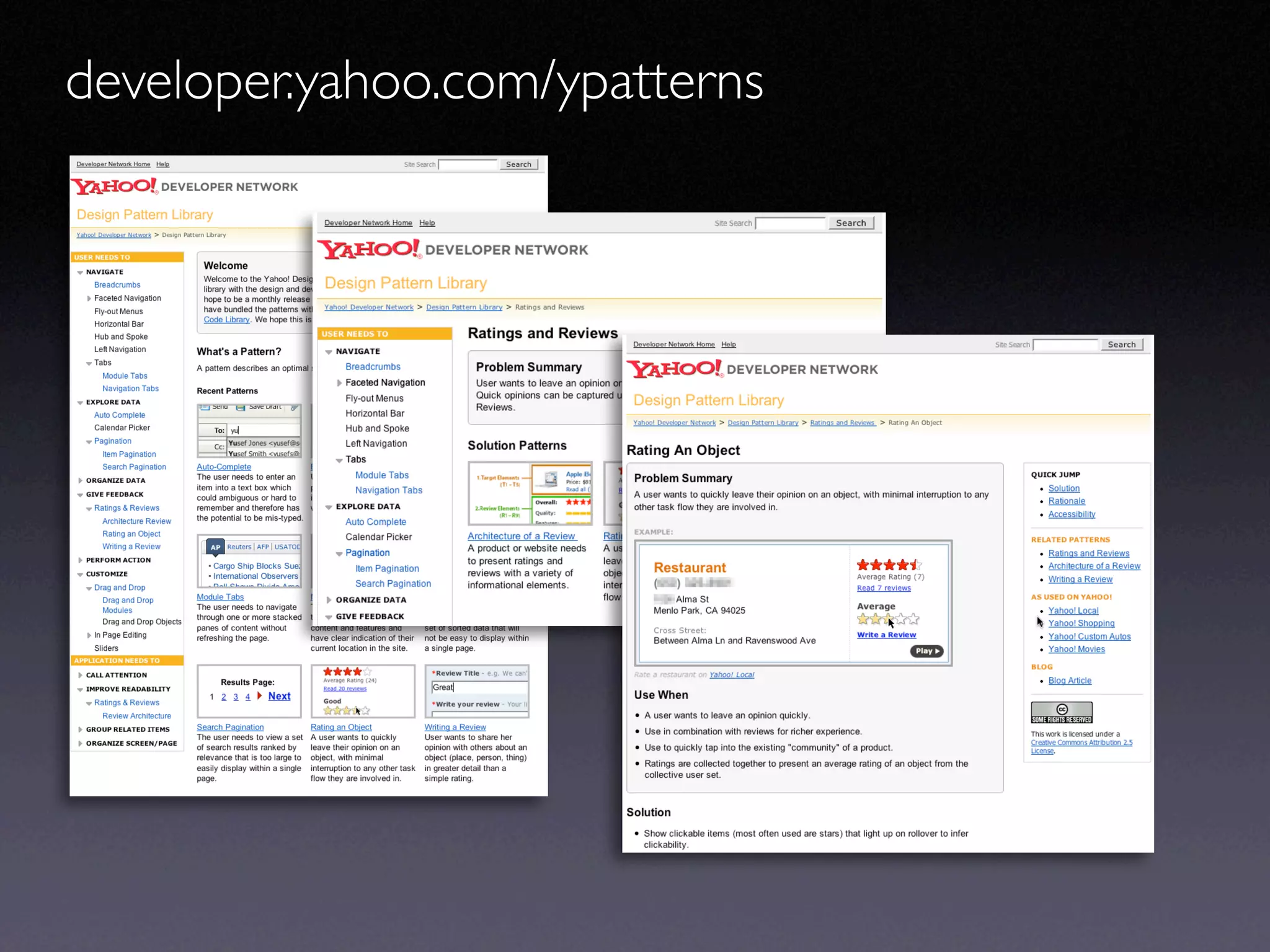The image size is (1270, 952).
Task: Open Architecture of a Review link in middle window
Action: (x=522, y=536)
